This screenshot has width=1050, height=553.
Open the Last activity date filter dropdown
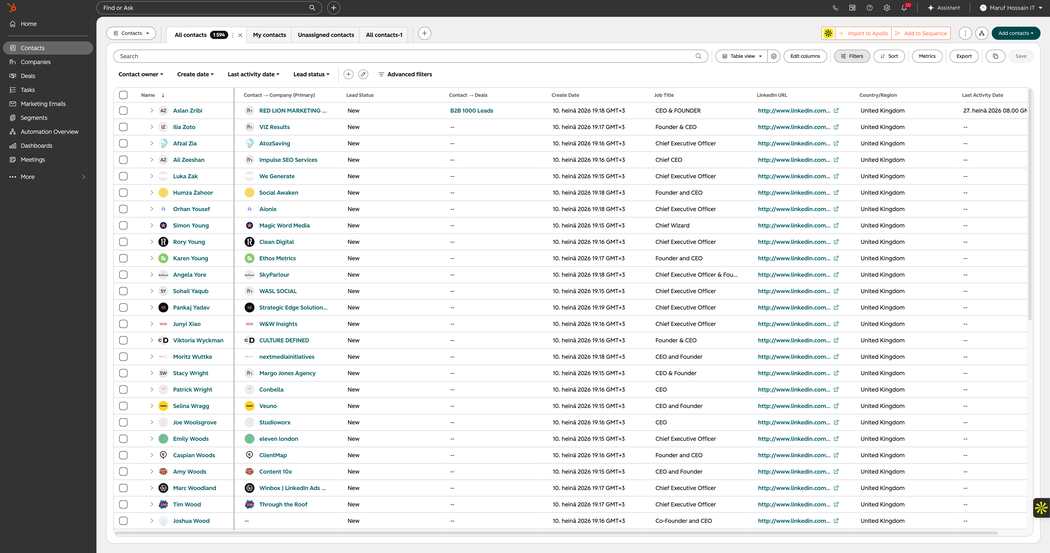[x=253, y=74]
